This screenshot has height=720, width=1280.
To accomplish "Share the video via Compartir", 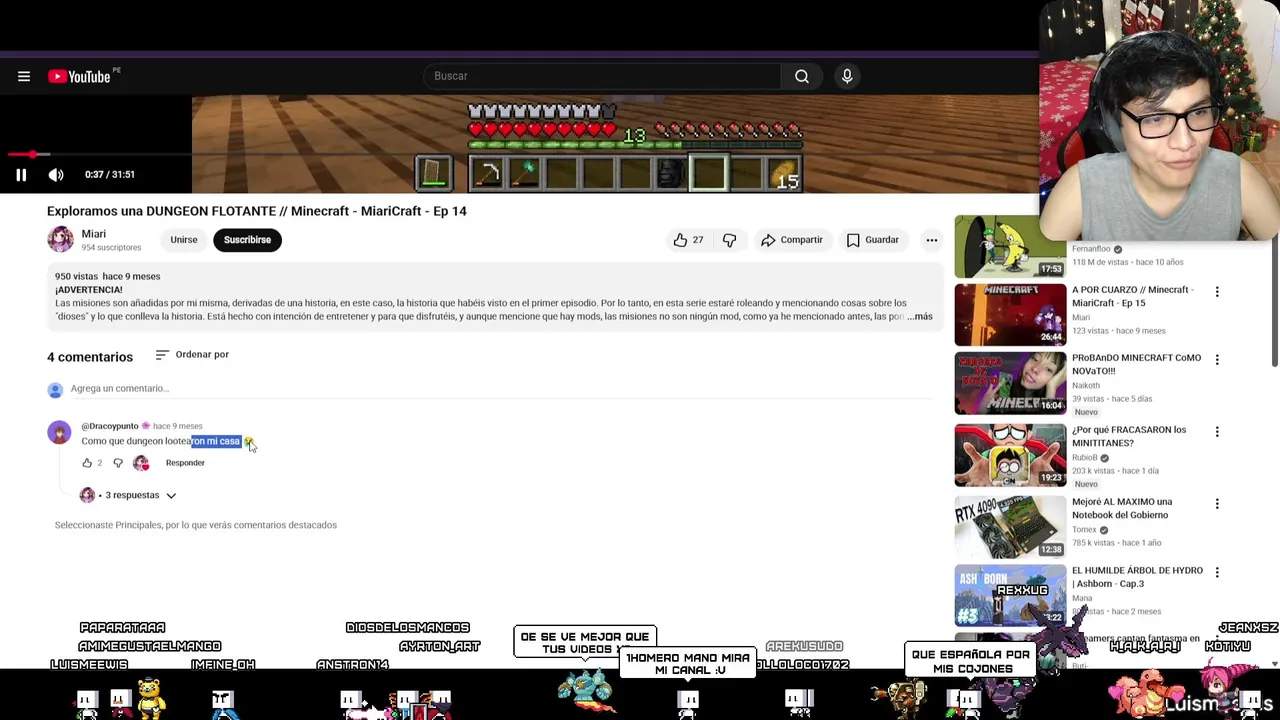I will 791,240.
